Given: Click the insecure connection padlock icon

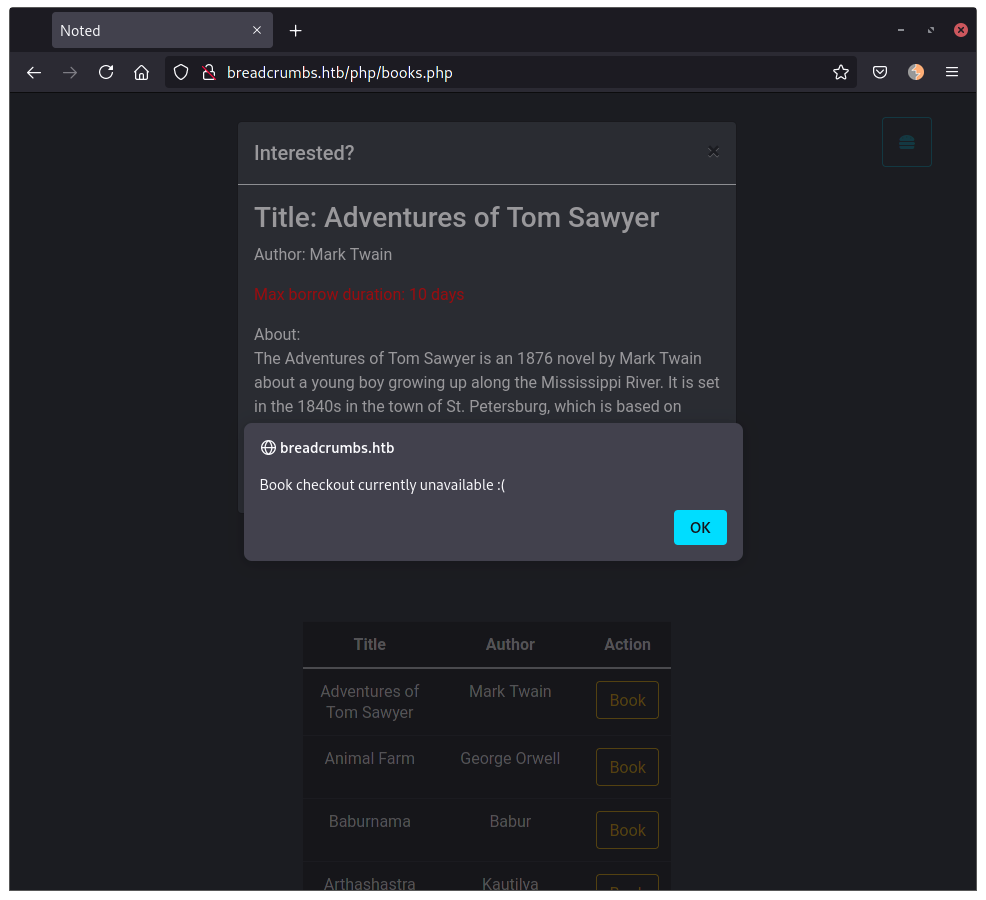Looking at the screenshot, I should point(208,72).
